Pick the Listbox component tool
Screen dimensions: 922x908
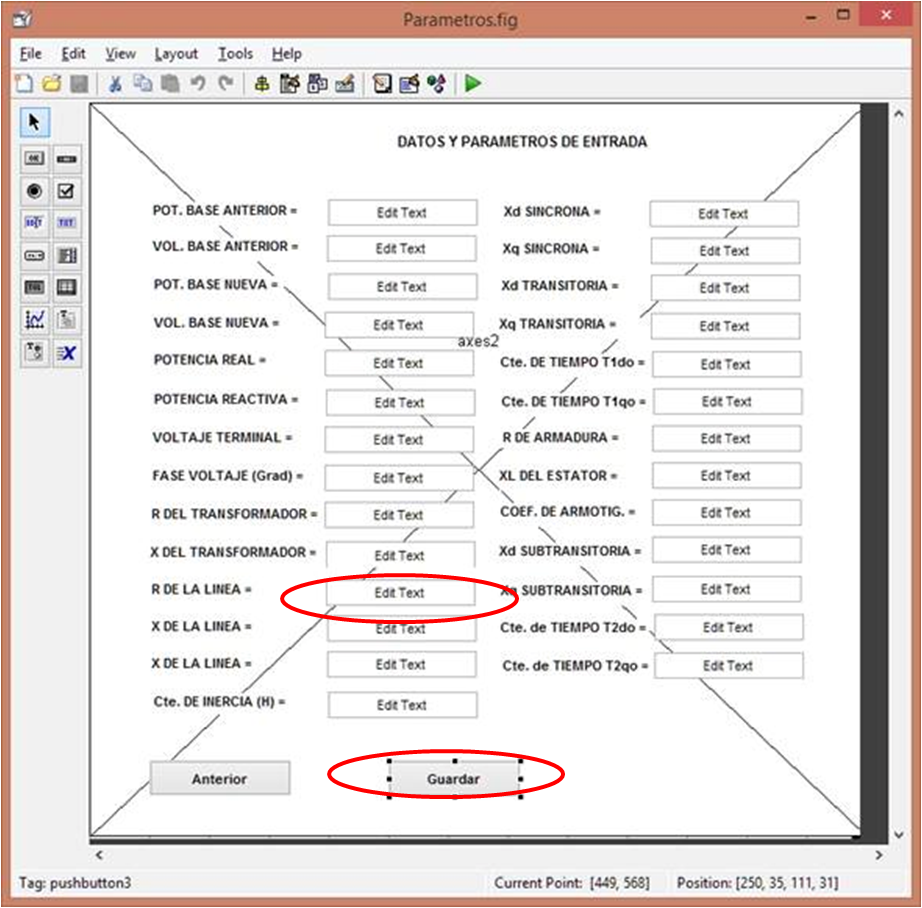[x=66, y=255]
